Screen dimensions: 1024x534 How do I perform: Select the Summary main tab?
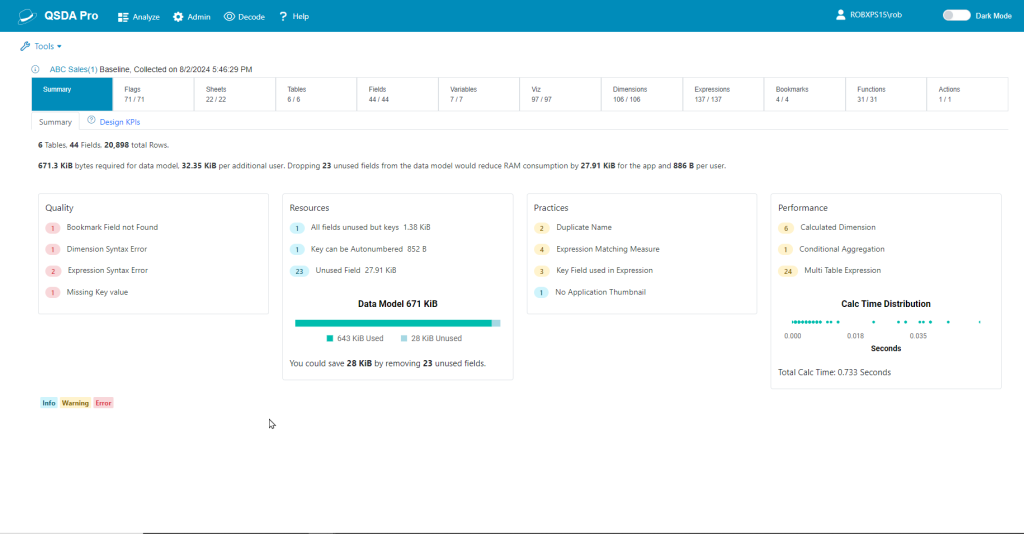coord(72,94)
